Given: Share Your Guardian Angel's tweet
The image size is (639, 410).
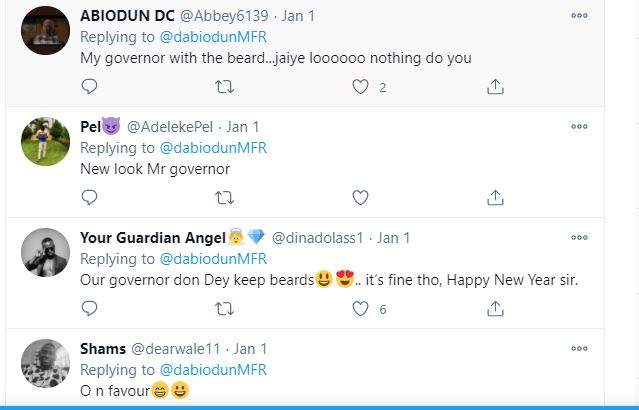Looking at the screenshot, I should pos(495,309).
